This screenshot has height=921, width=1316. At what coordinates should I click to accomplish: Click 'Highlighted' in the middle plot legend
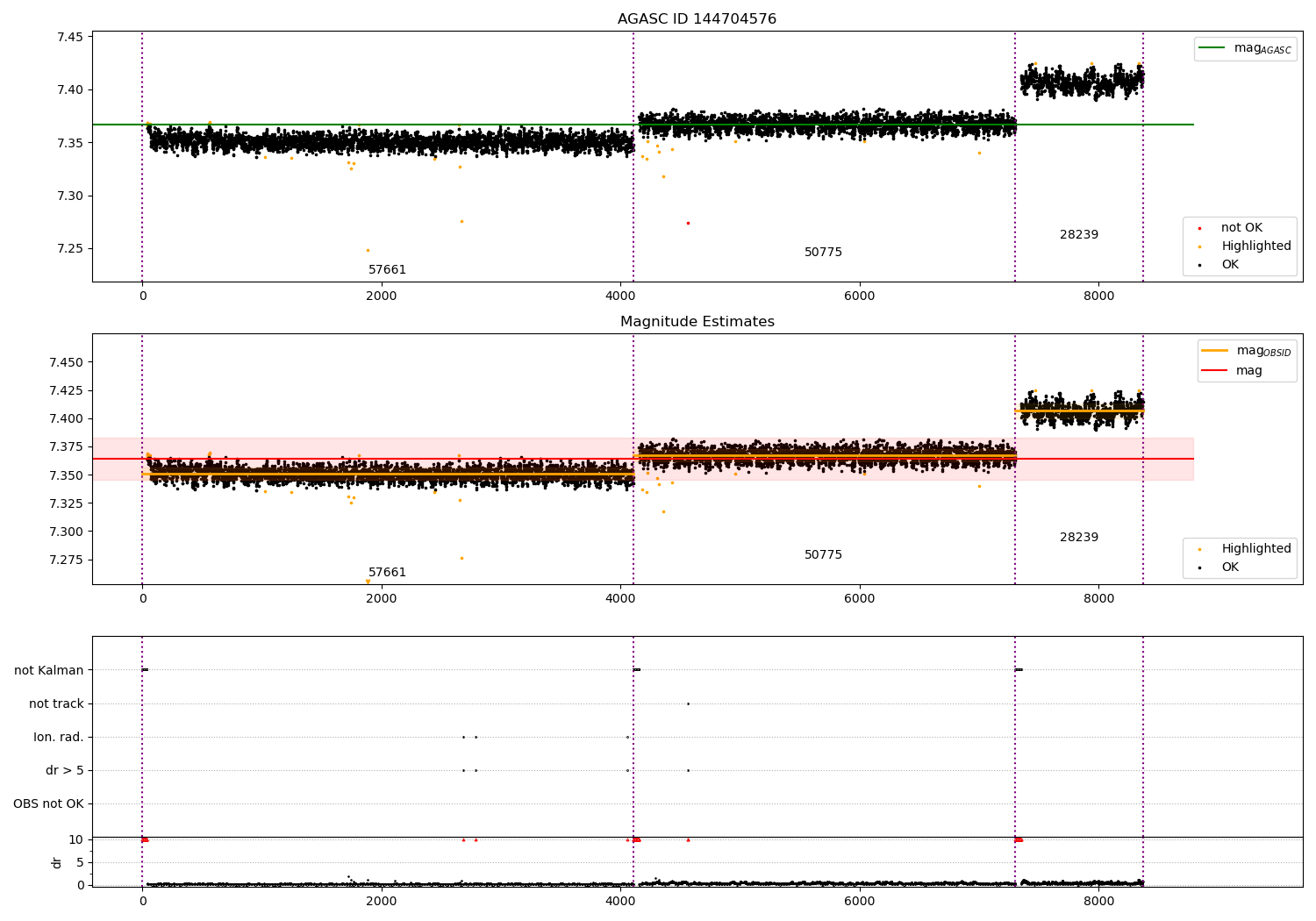[1255, 549]
